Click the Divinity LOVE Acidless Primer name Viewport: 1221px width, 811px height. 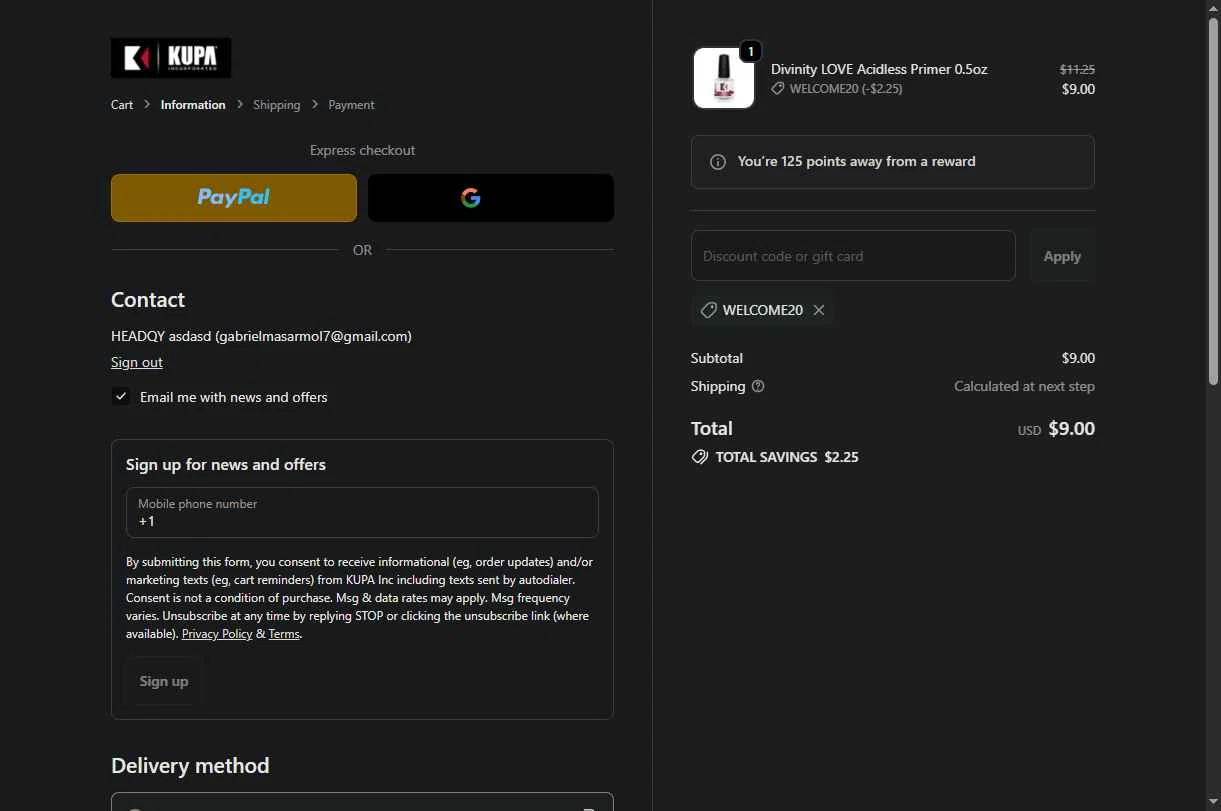click(879, 69)
